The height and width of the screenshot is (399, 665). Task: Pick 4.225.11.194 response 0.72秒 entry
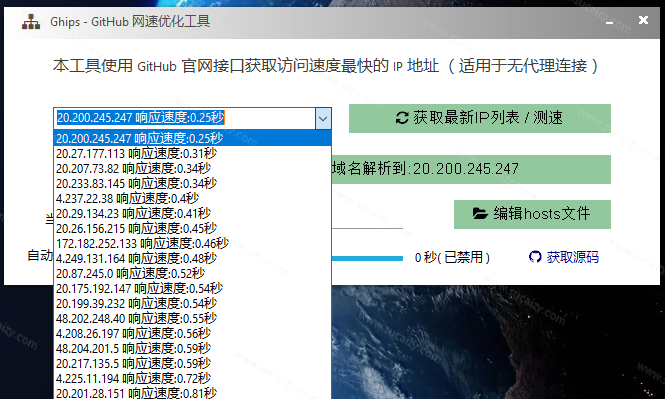click(x=192, y=379)
